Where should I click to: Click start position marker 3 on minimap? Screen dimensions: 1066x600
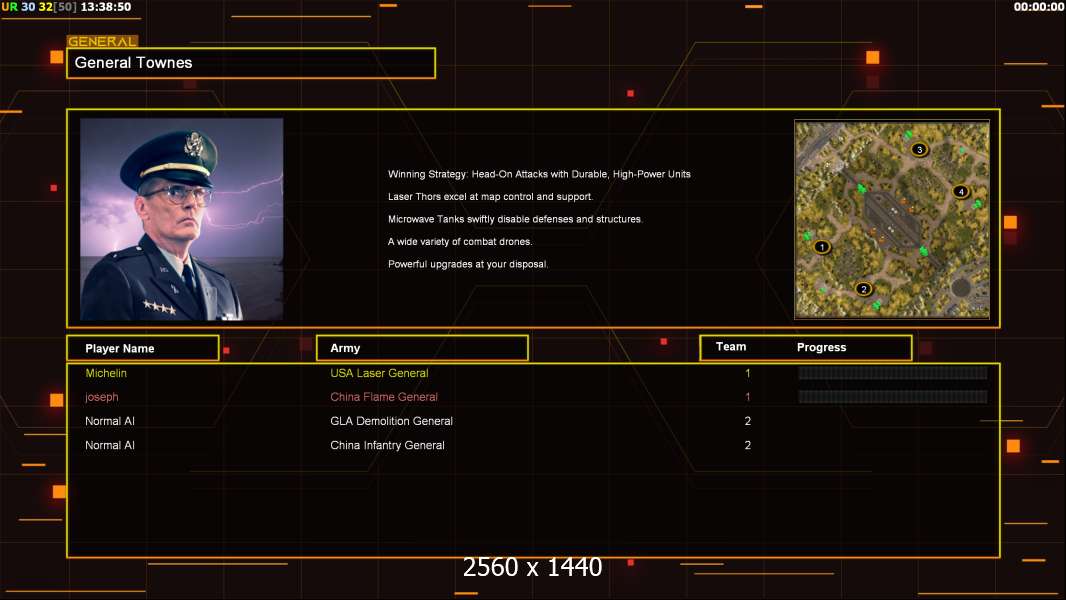tap(919, 149)
